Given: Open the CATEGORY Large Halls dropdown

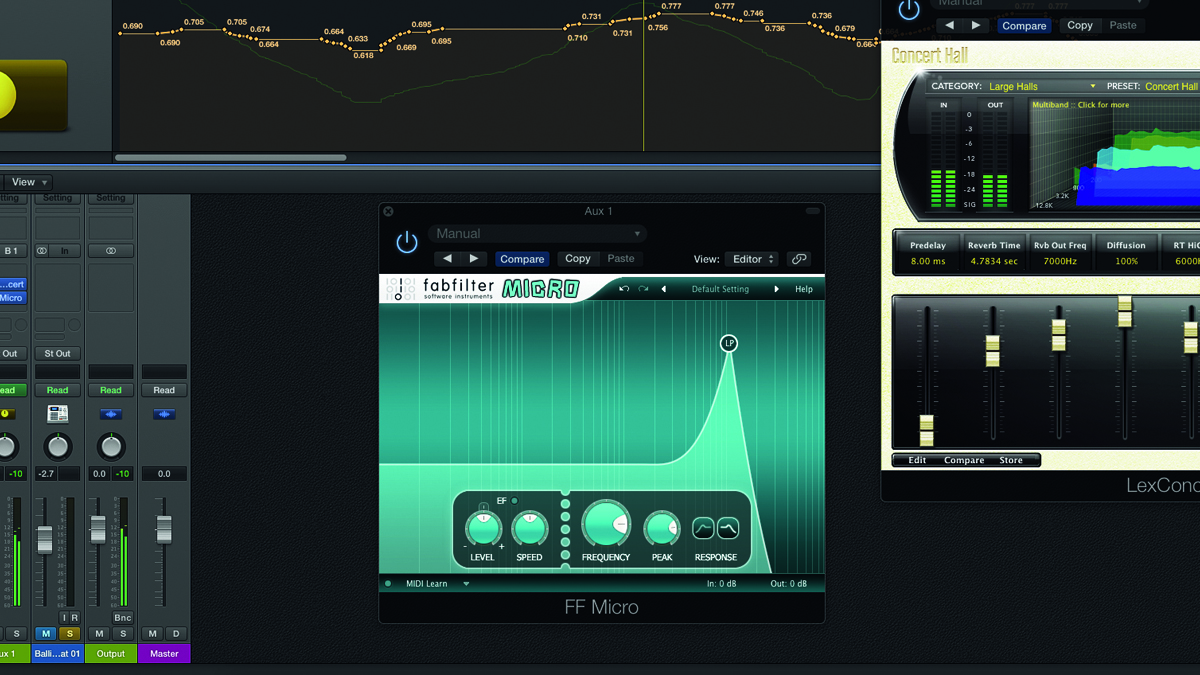Looking at the screenshot, I should point(1041,87).
